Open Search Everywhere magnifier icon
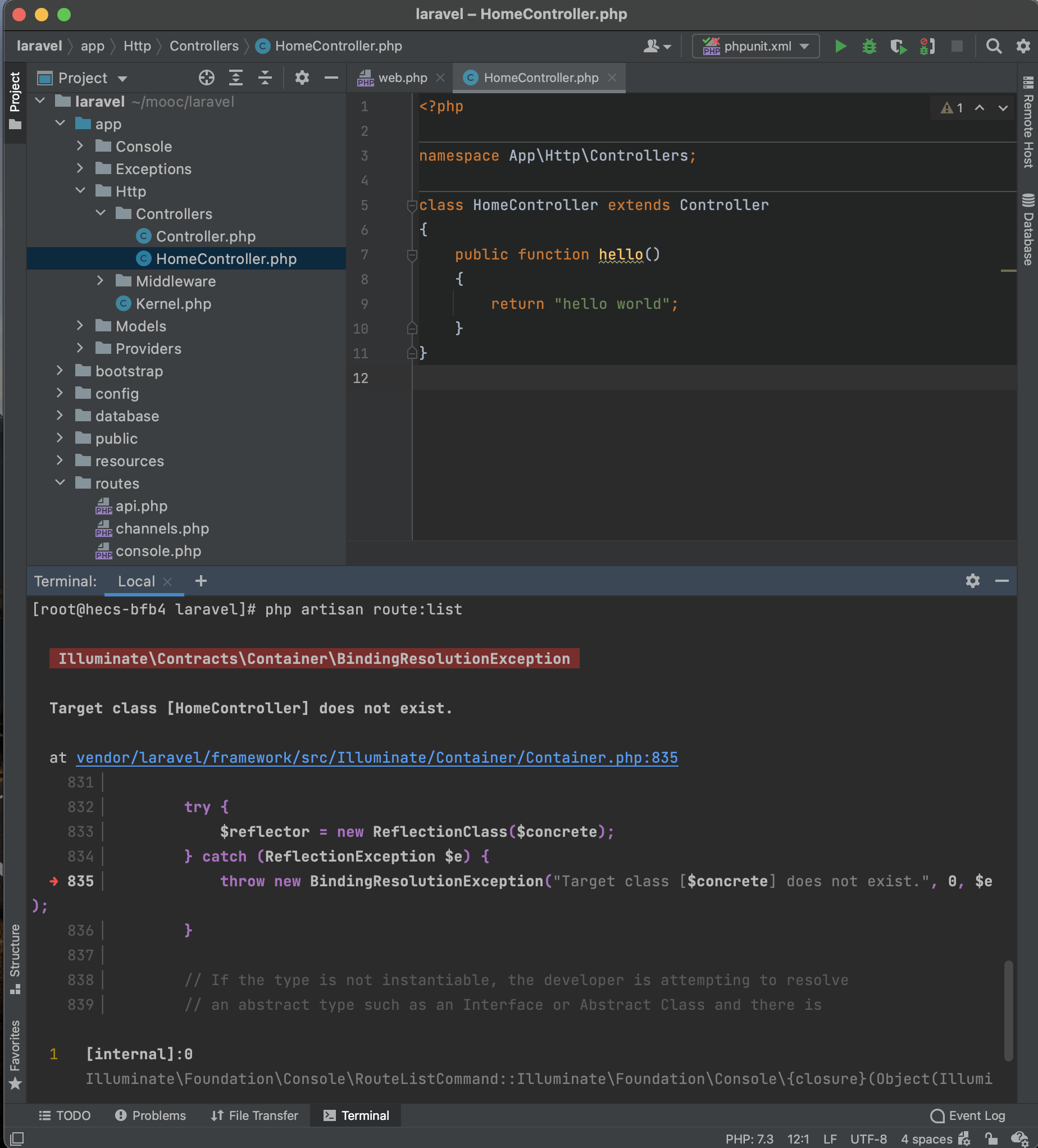1038x1148 pixels. [x=994, y=46]
